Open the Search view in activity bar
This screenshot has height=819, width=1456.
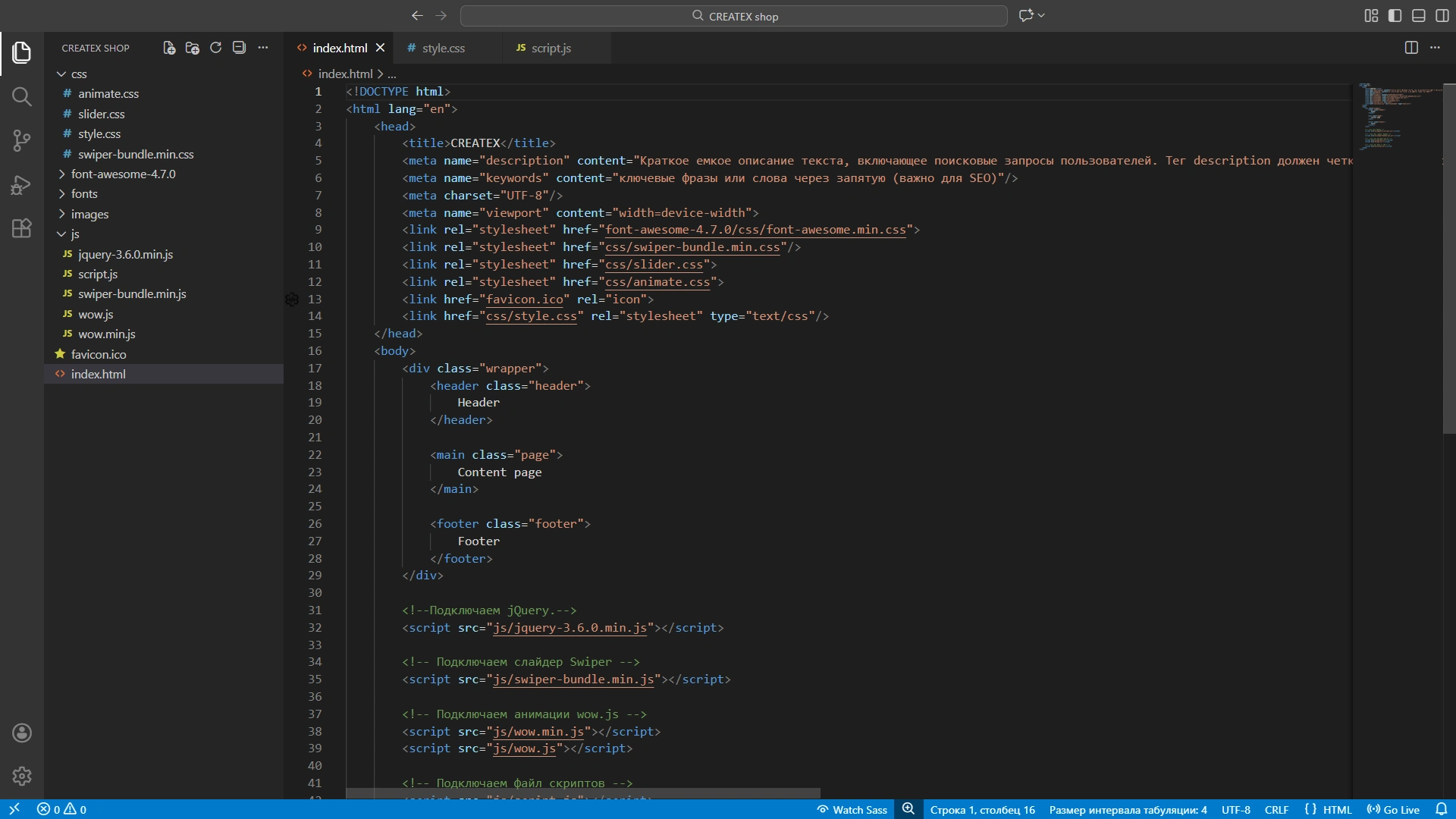point(21,96)
